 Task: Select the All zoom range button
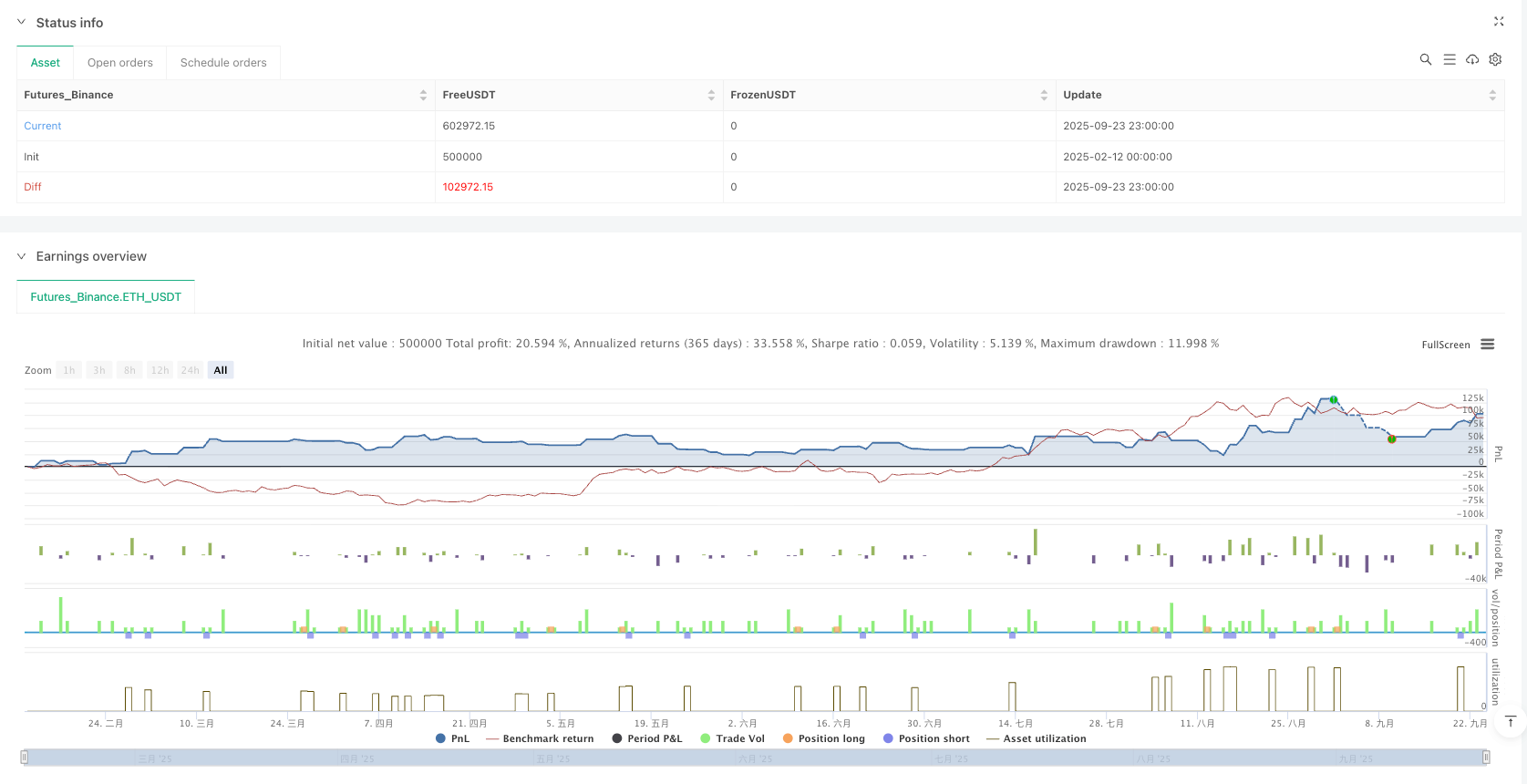pos(221,370)
